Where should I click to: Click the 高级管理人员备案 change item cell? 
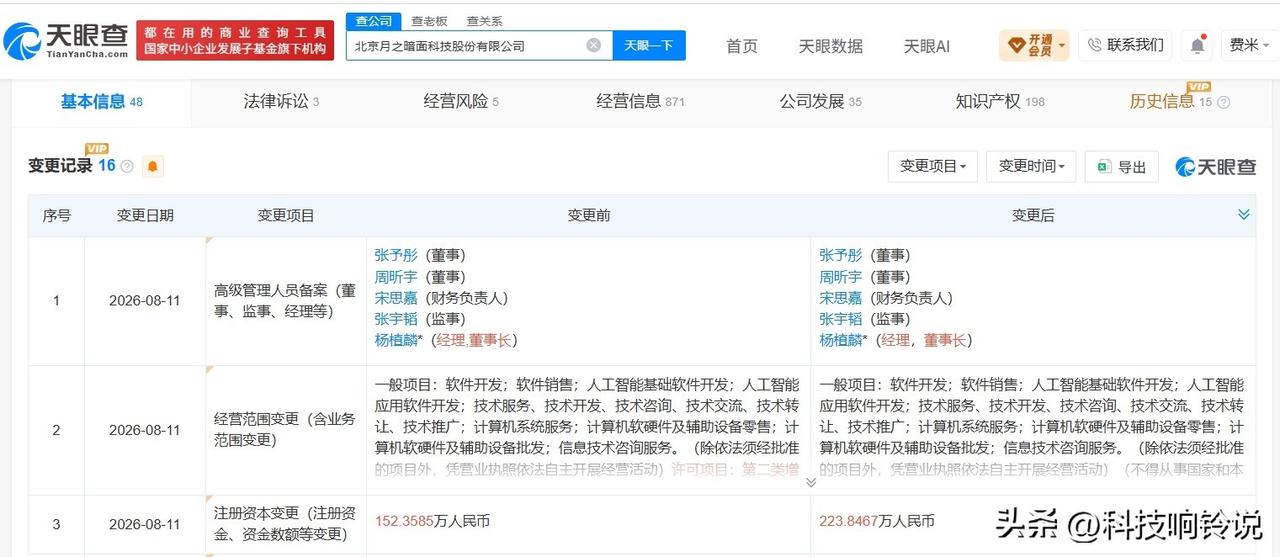[x=285, y=300]
